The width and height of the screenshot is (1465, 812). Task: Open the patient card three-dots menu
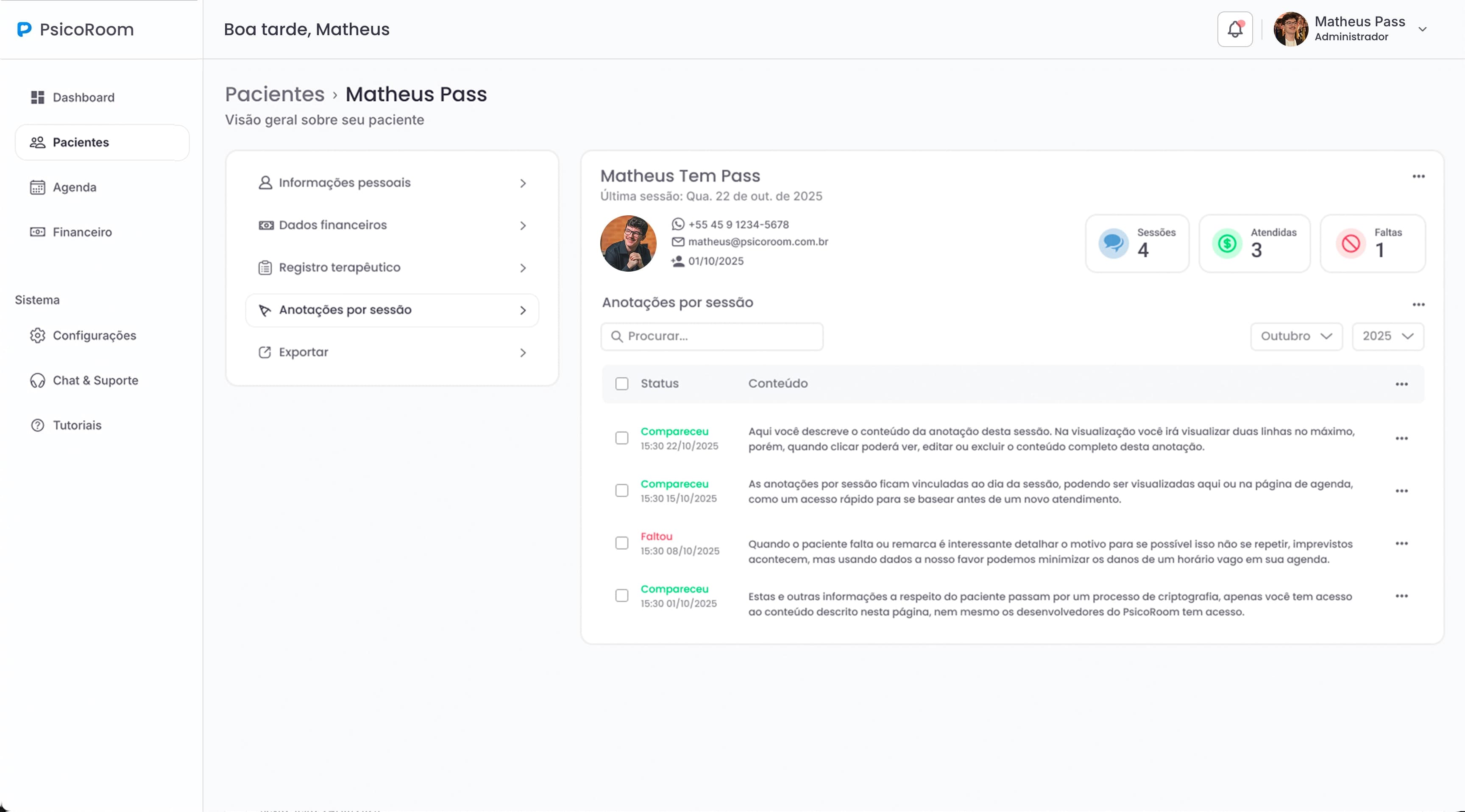pyautogui.click(x=1418, y=176)
